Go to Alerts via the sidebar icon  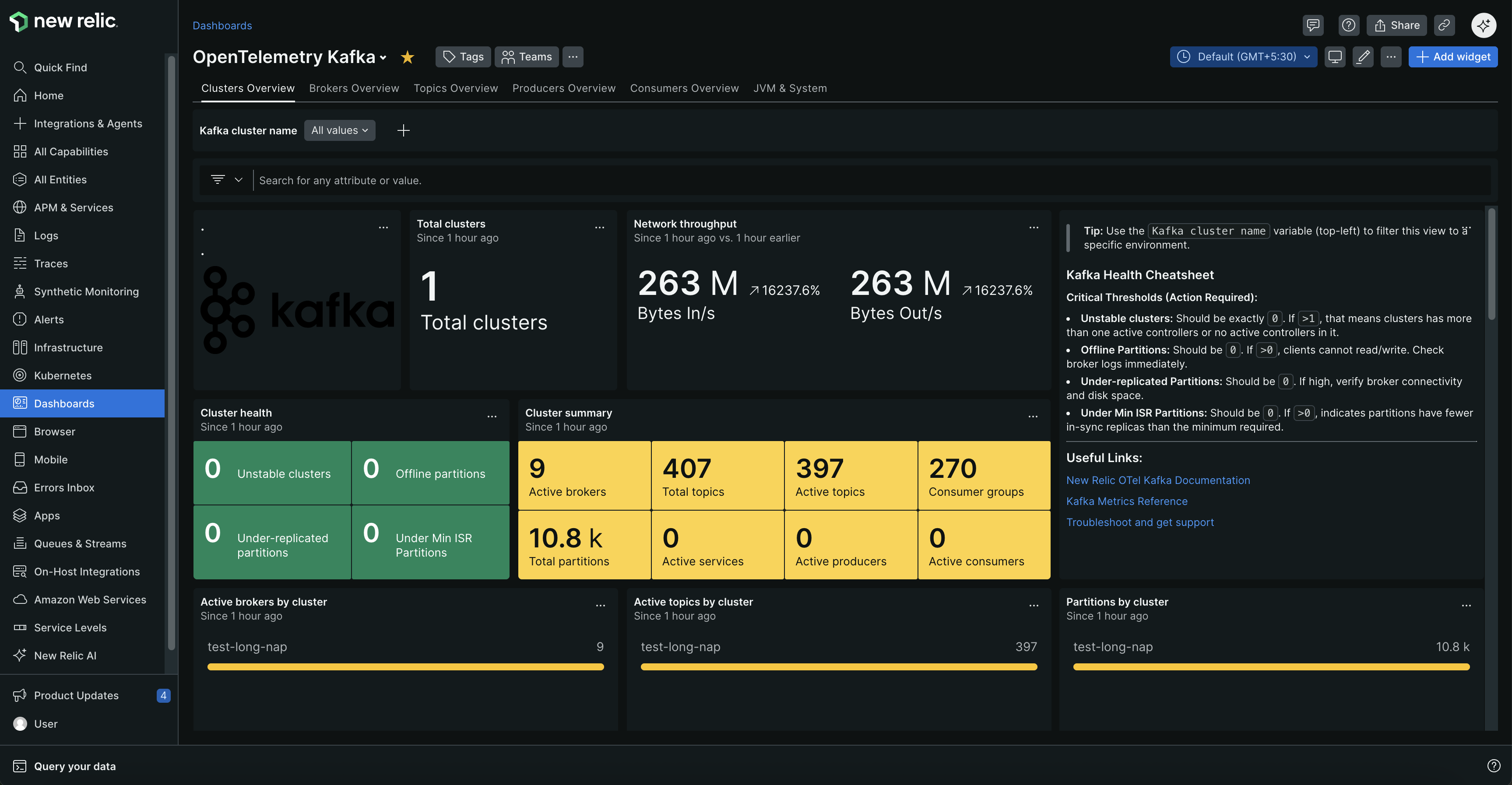(x=48, y=319)
